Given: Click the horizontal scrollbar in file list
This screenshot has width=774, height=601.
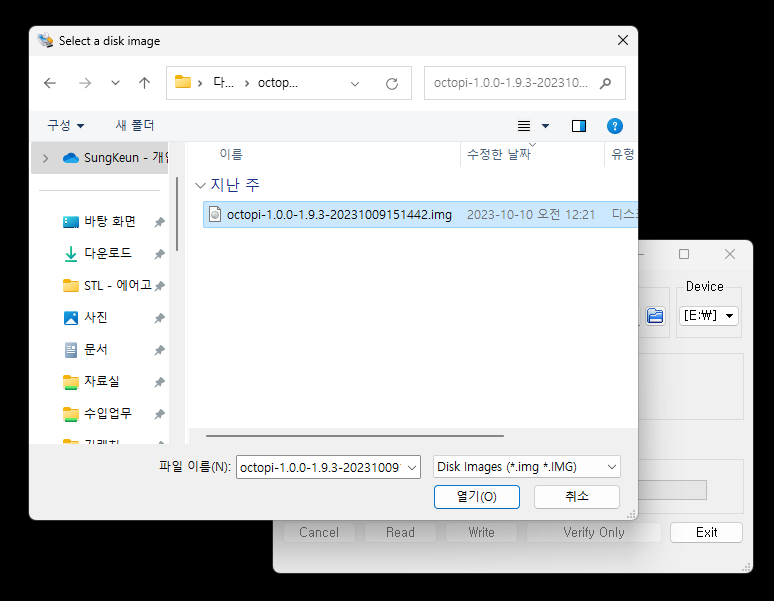Looking at the screenshot, I should click(x=355, y=436).
